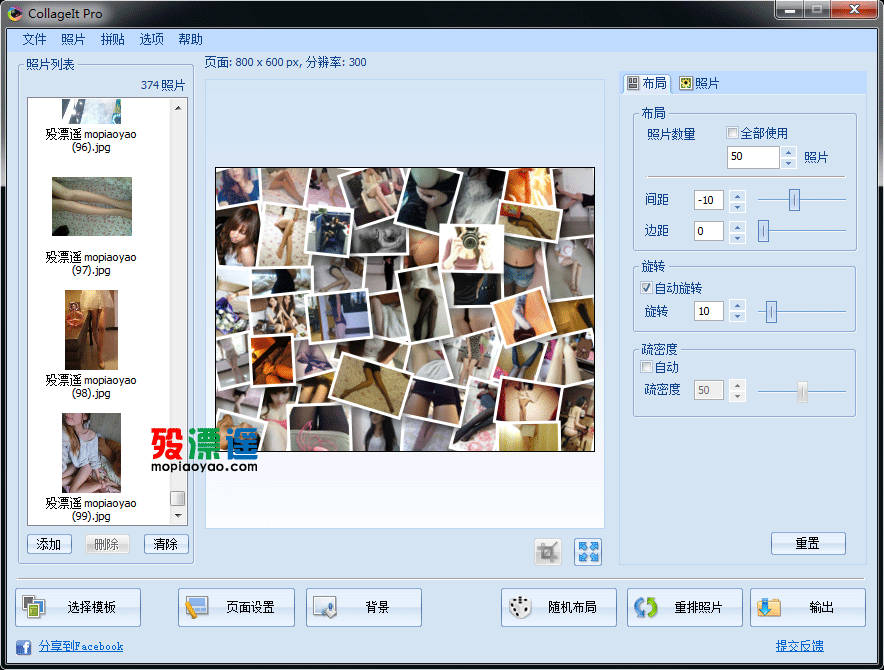Increase 间距 value with up arrow
884x670 pixels.
[x=737, y=195]
